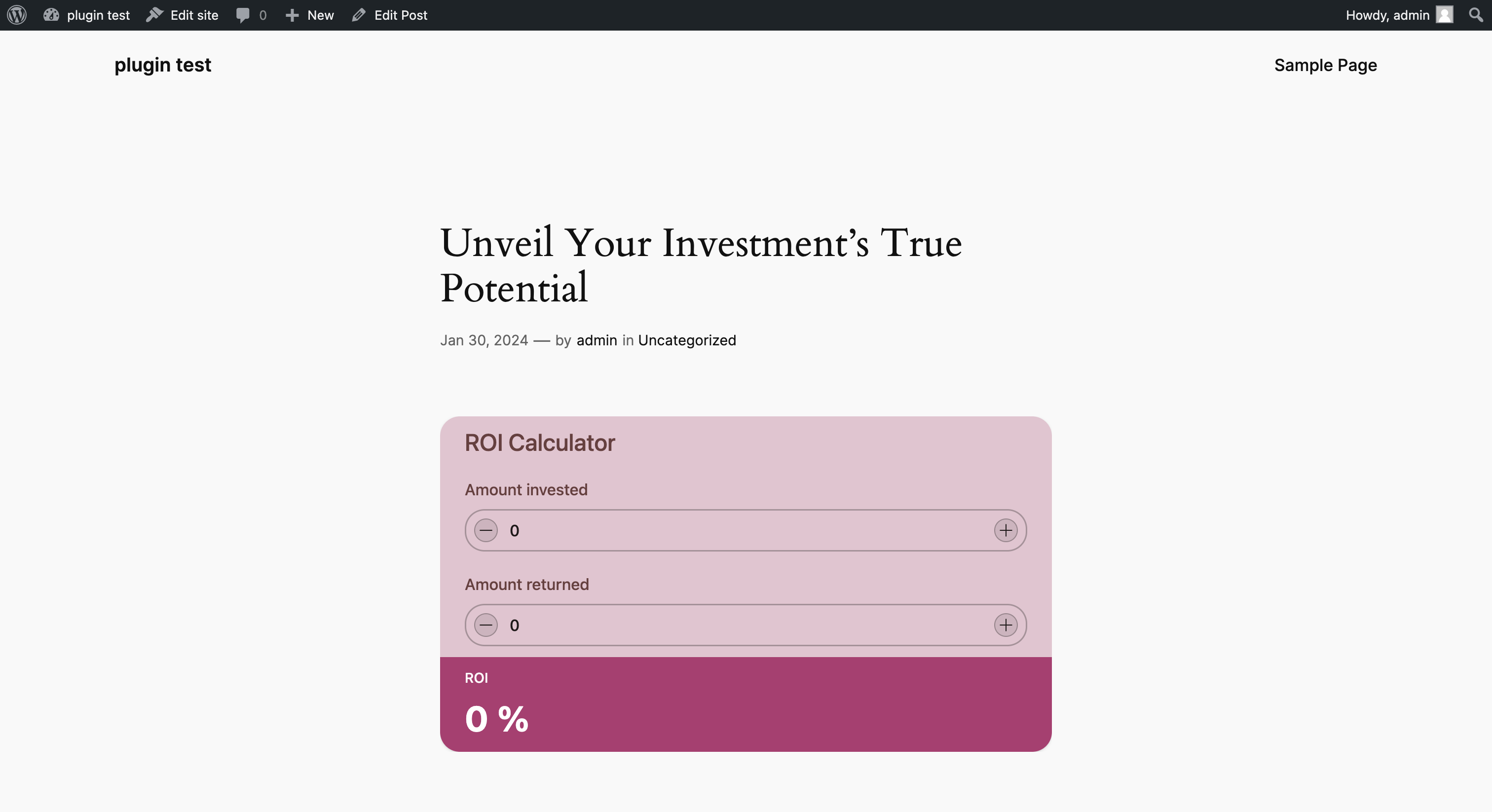Open the WordPress logo menu
This screenshot has width=1492, height=812.
pos(17,15)
